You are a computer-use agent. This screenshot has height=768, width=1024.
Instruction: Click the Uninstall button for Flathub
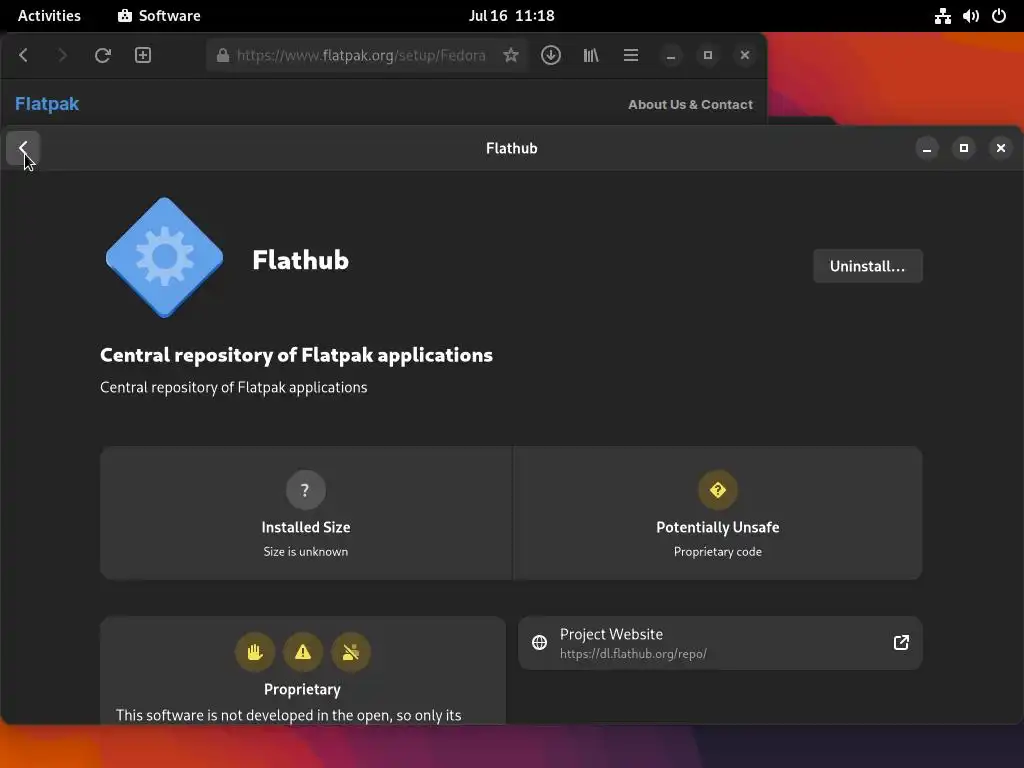click(867, 266)
